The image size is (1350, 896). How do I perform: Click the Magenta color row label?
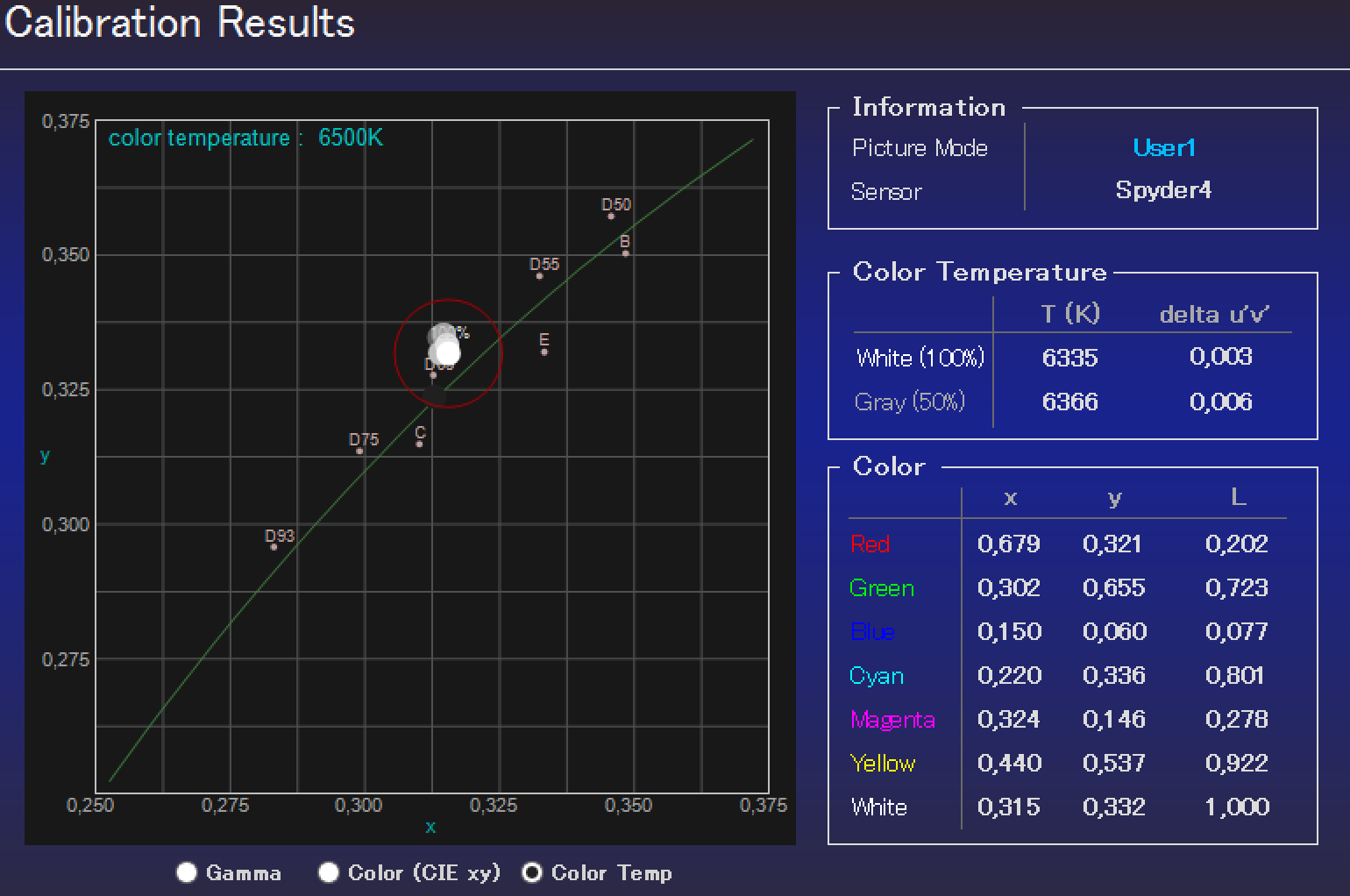click(x=892, y=720)
